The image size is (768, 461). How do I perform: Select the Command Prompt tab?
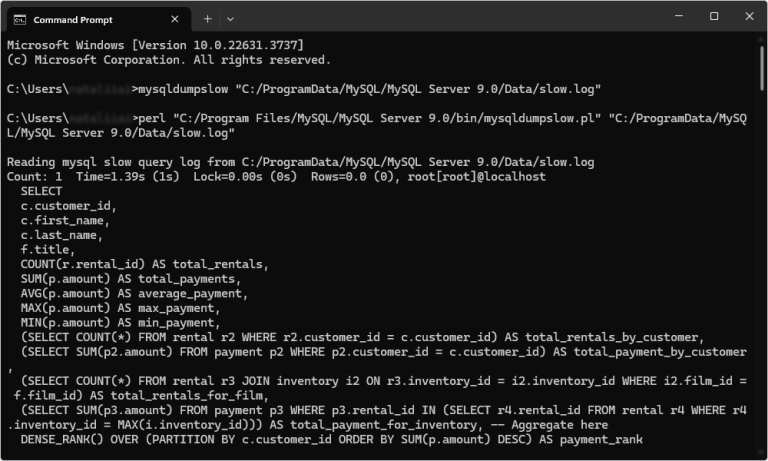click(x=90, y=19)
